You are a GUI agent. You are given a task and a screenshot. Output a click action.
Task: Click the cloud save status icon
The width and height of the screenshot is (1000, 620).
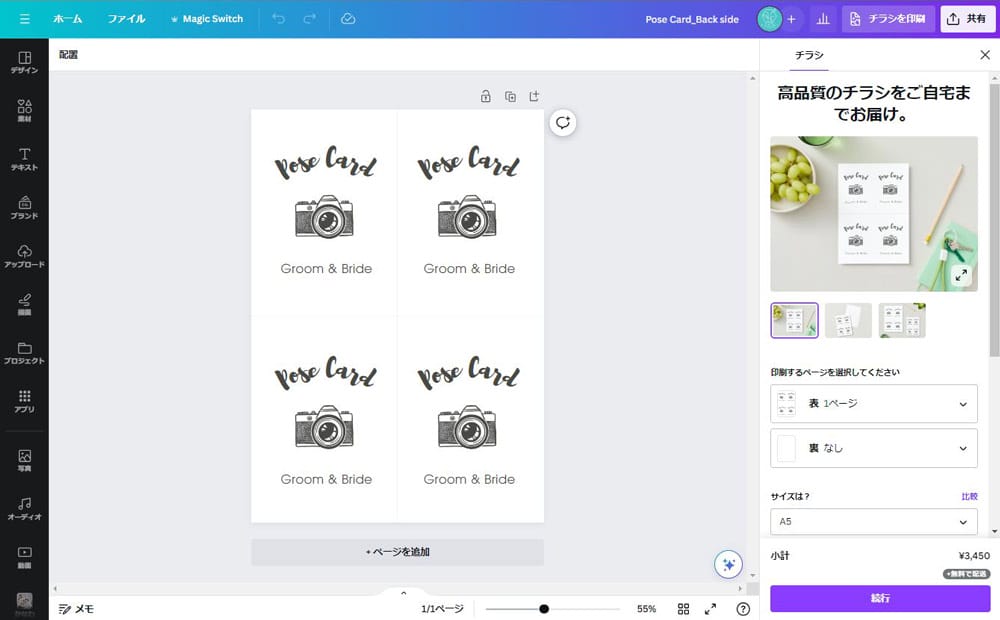(x=347, y=19)
